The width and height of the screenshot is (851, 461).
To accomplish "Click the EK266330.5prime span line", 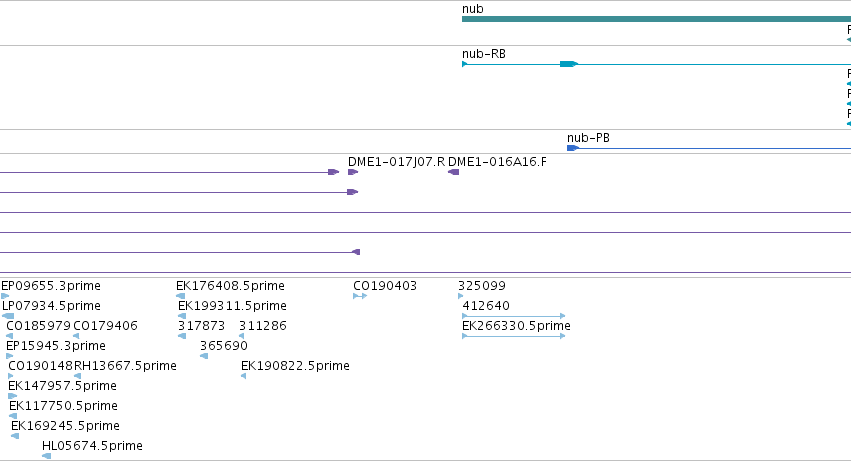I will (513, 336).
